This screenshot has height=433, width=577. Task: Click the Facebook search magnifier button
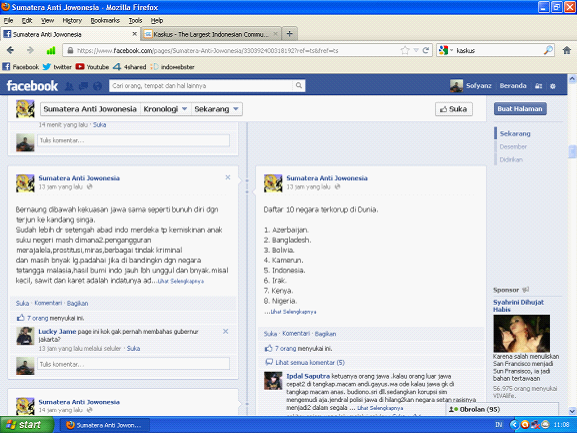[x=299, y=86]
